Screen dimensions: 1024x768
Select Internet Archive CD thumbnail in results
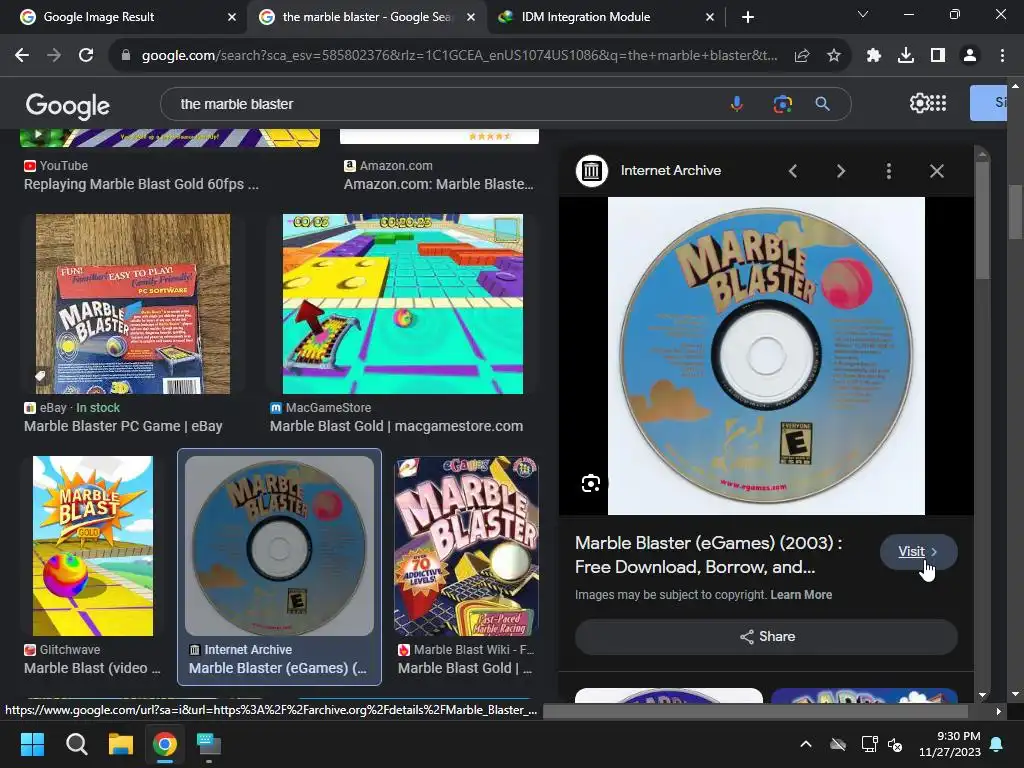(x=280, y=546)
